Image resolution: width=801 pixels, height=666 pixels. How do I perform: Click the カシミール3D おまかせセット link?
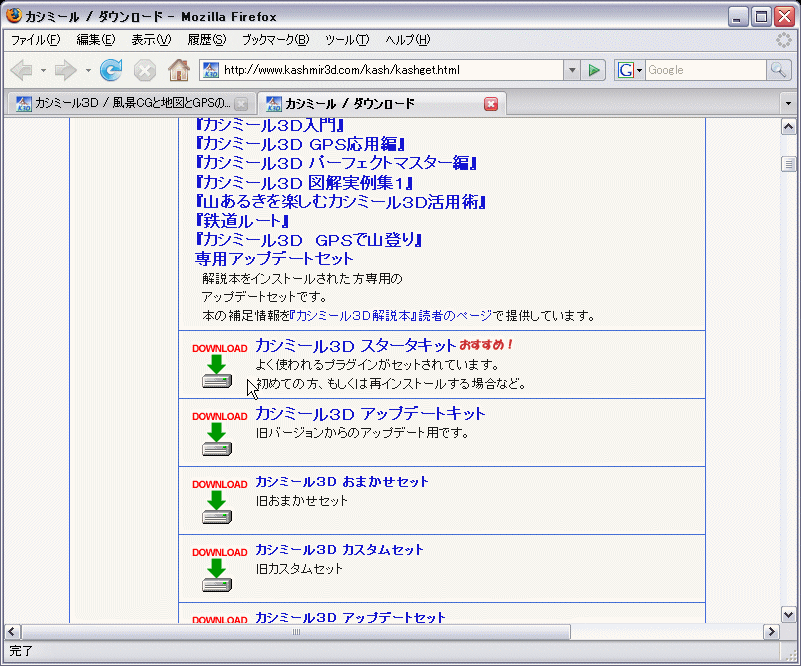(x=341, y=482)
